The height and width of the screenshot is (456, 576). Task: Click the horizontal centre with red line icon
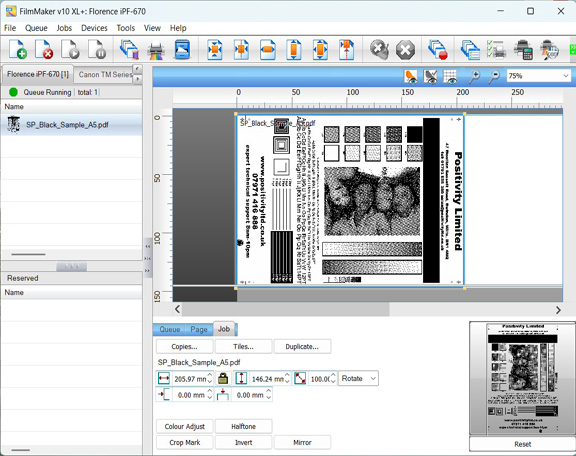241,49
